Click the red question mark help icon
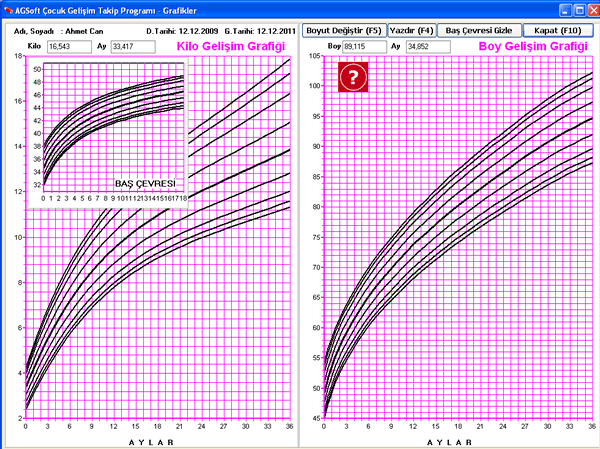The height and width of the screenshot is (449, 600). coord(353,77)
